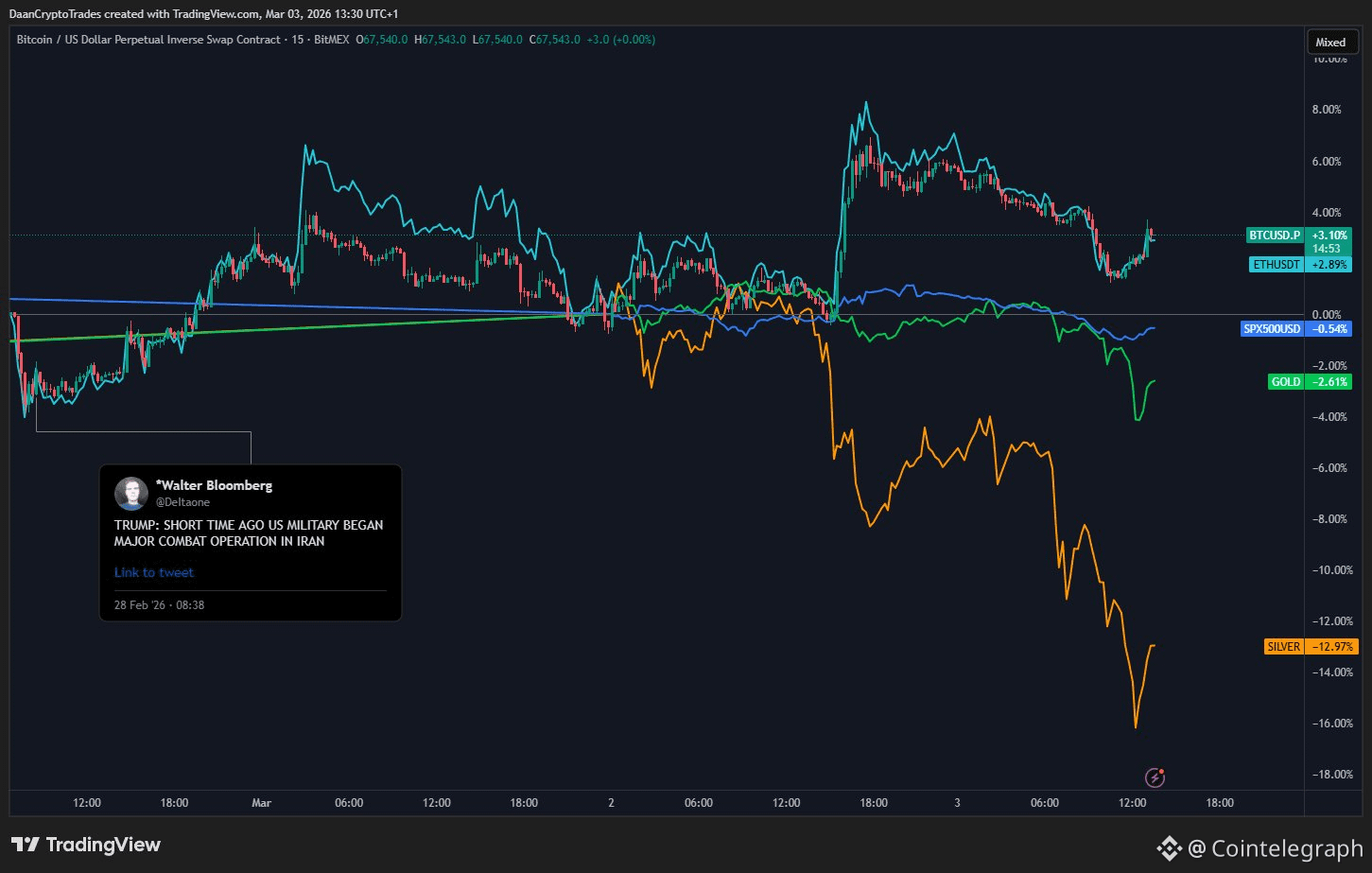This screenshot has width=1372, height=873.
Task: Click the O67,540.0 open value
Action: pyautogui.click(x=382, y=40)
